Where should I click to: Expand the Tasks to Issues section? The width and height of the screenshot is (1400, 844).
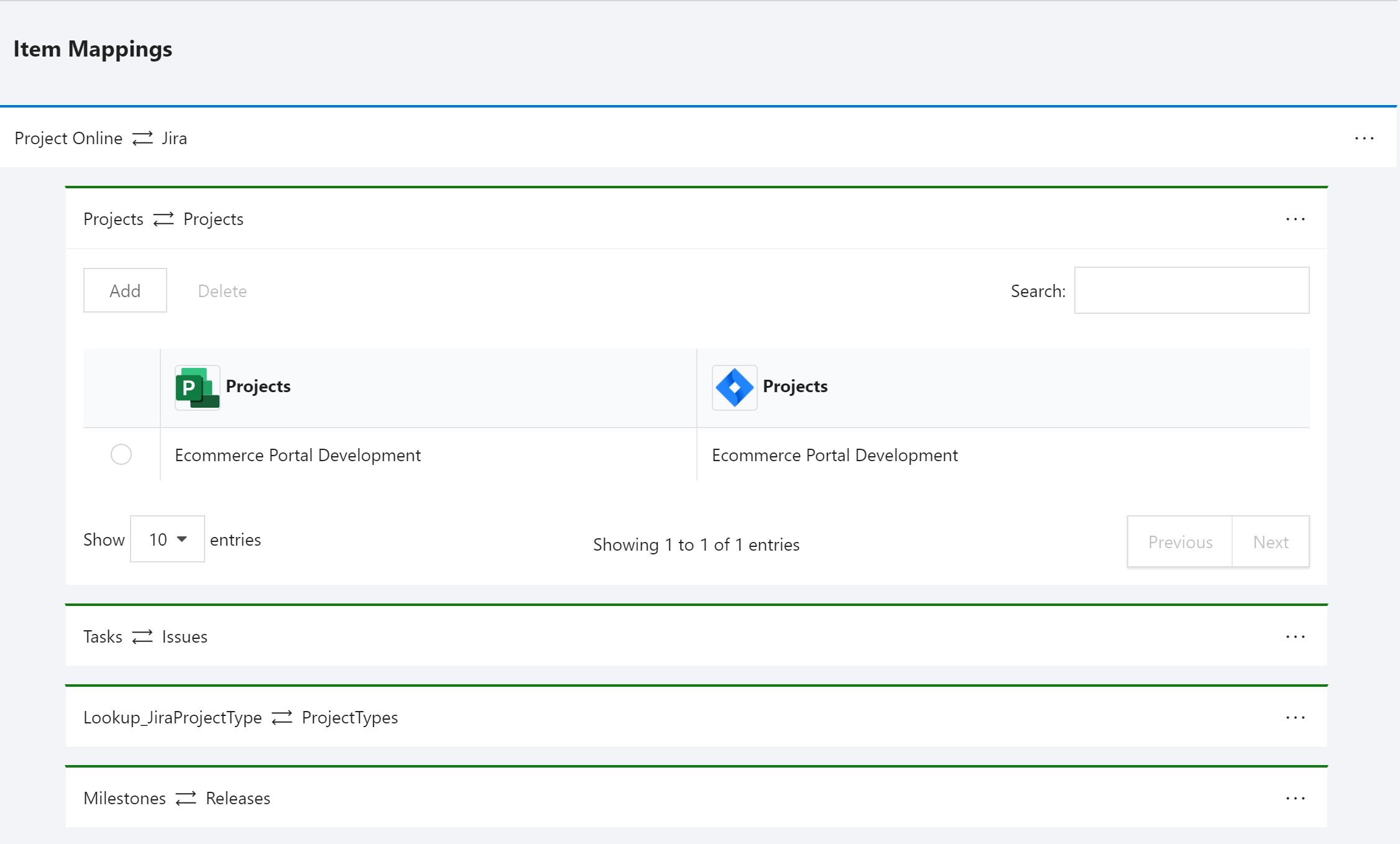point(145,636)
